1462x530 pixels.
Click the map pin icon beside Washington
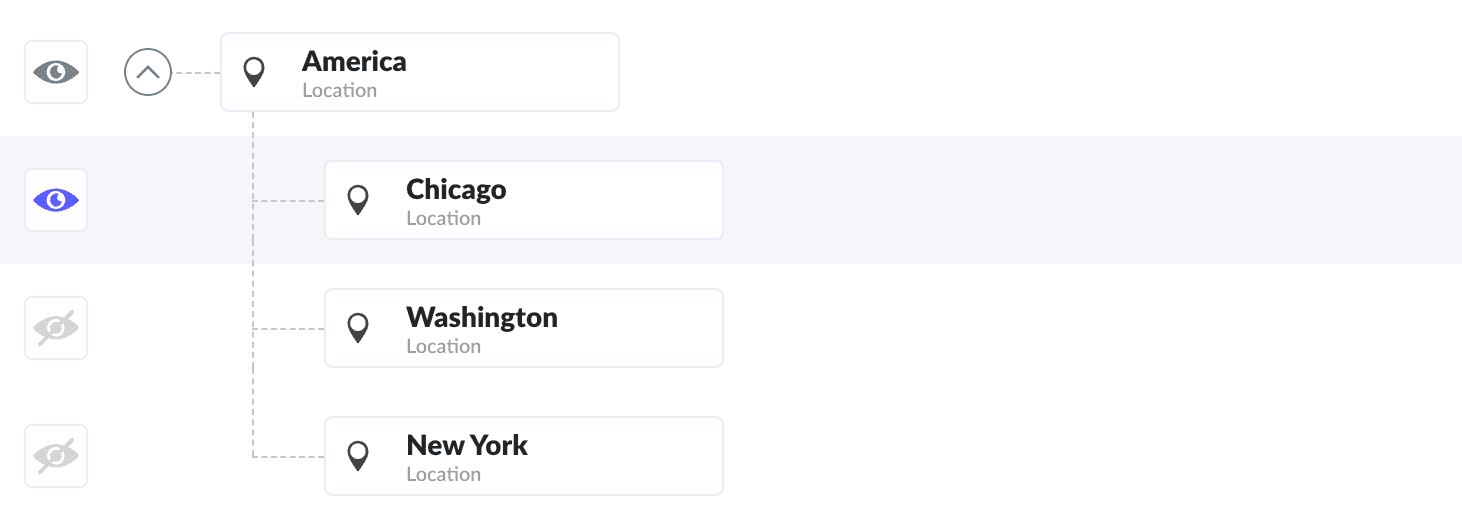[x=358, y=328]
